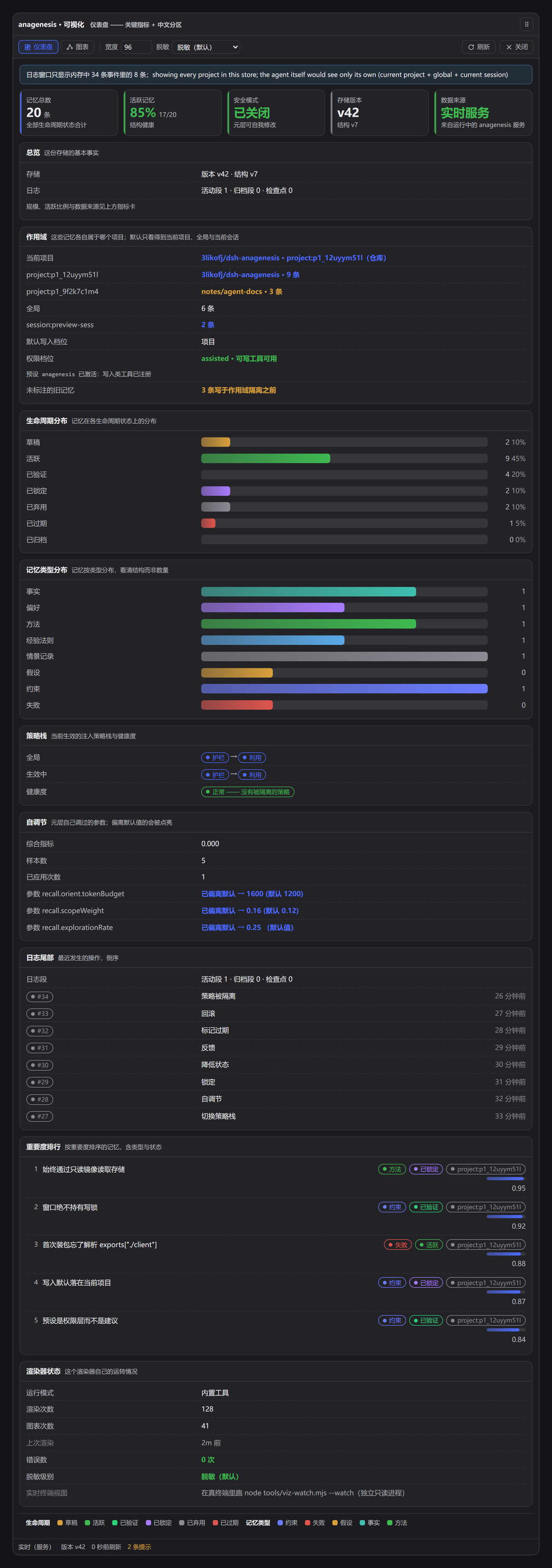Click the 活跃 tag on ranking item 3
The image size is (552, 1568).
(429, 1245)
